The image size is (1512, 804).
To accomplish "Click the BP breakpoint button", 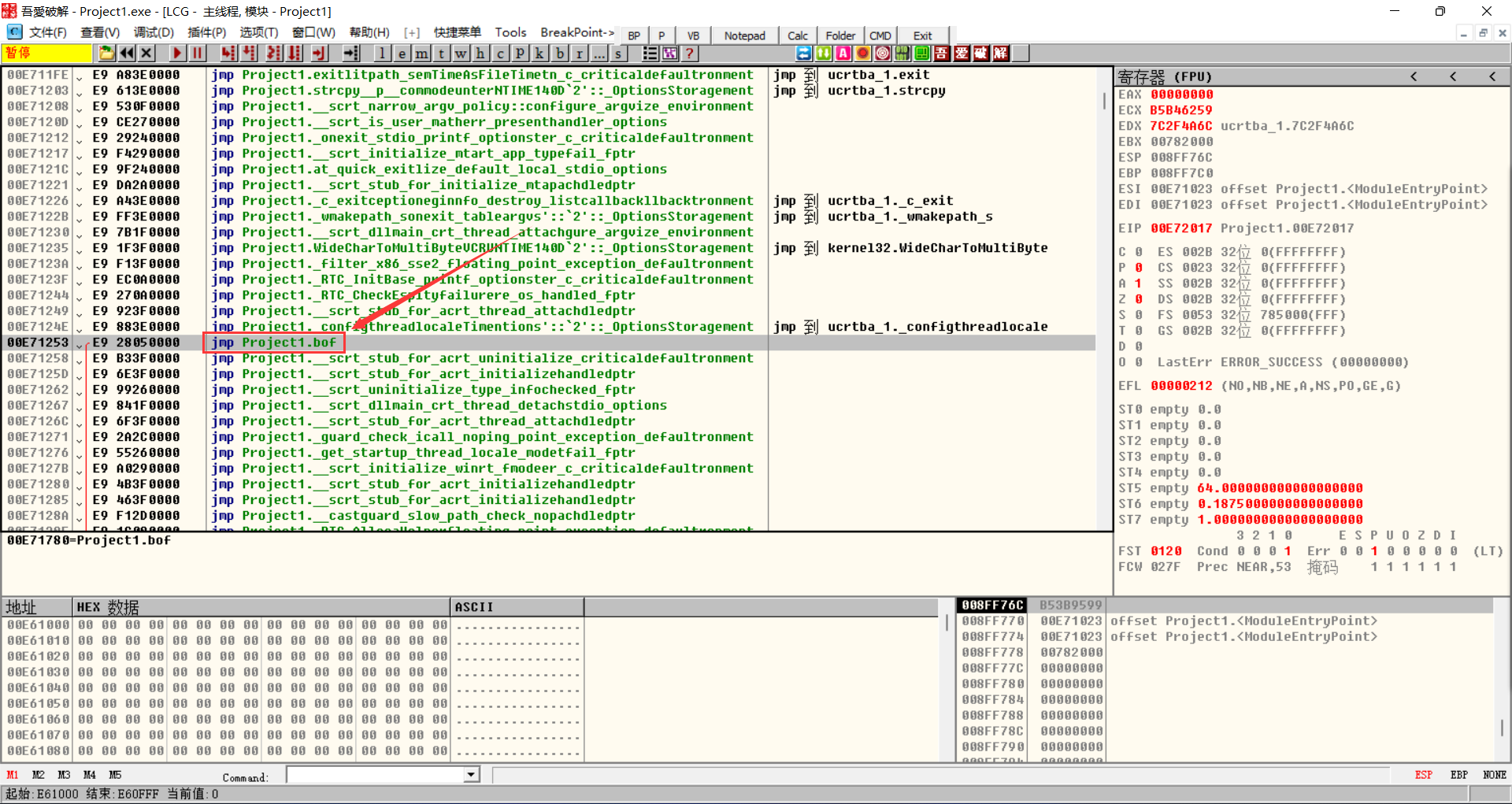I will click(634, 35).
